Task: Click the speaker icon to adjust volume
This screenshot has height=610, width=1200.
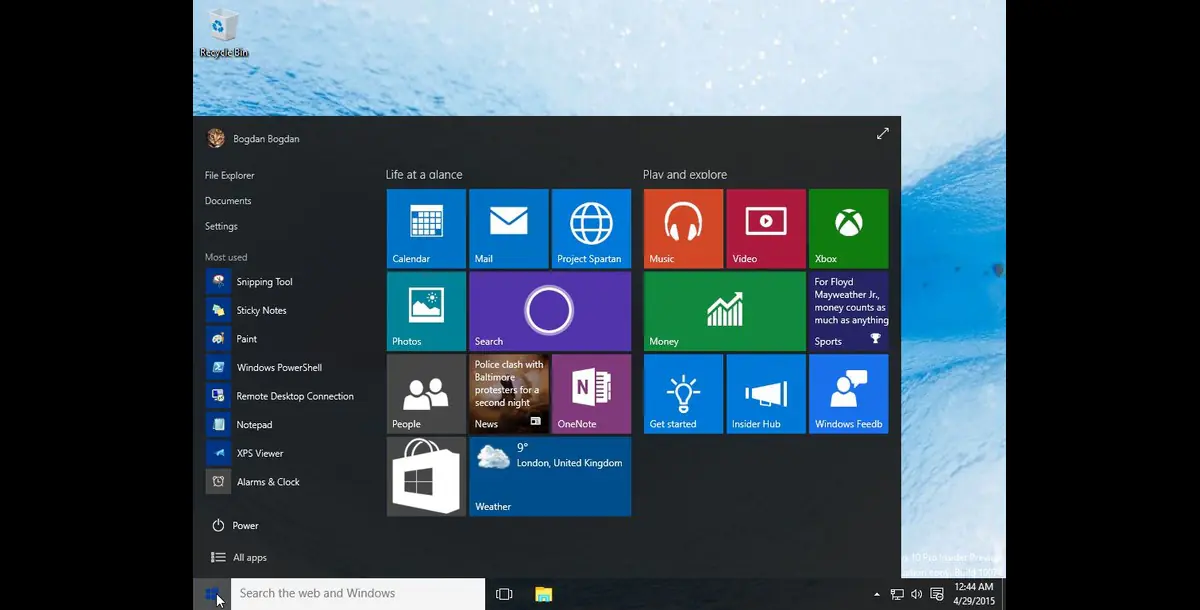Action: click(x=916, y=594)
